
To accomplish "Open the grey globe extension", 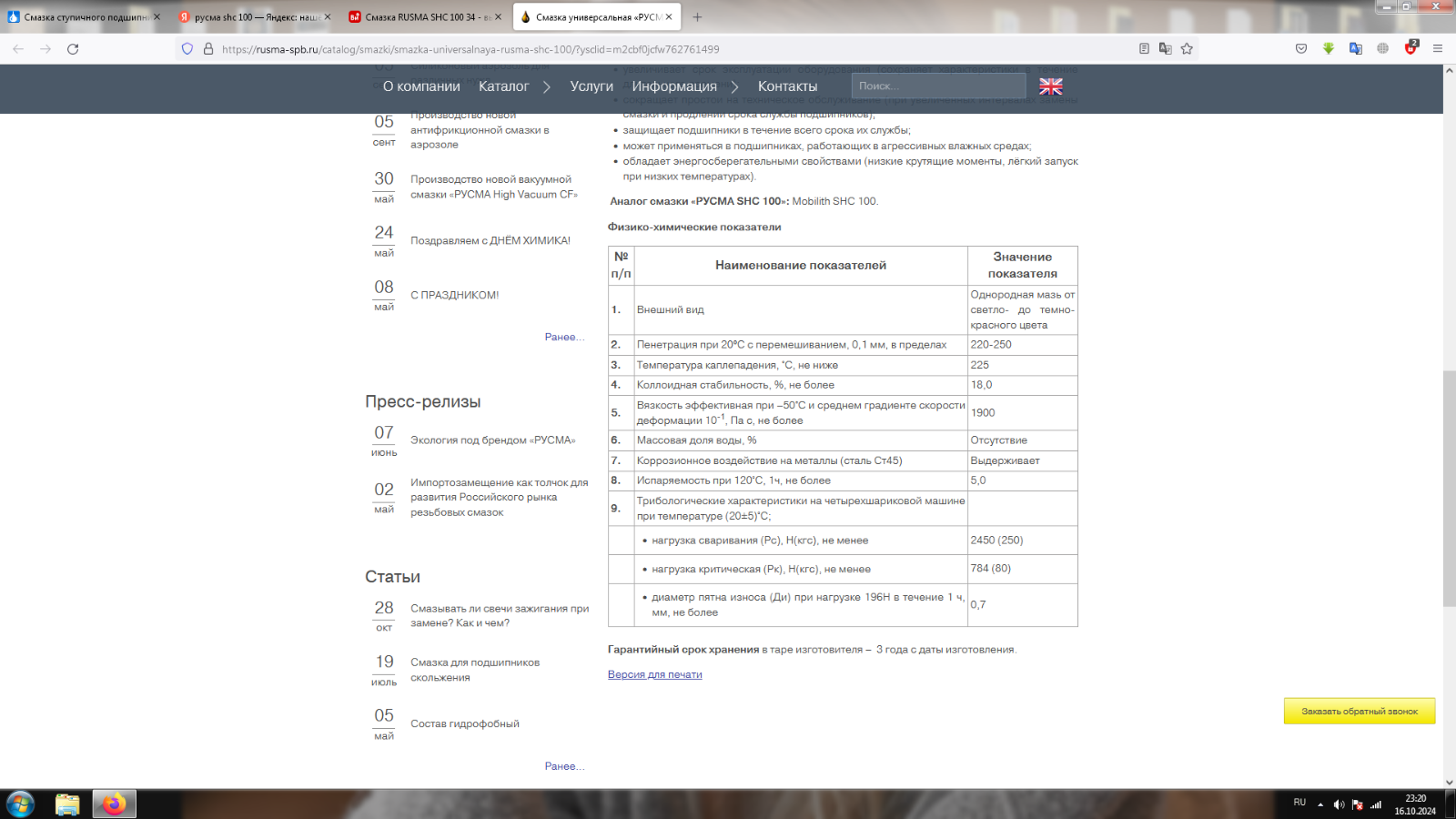I will 1383,49.
